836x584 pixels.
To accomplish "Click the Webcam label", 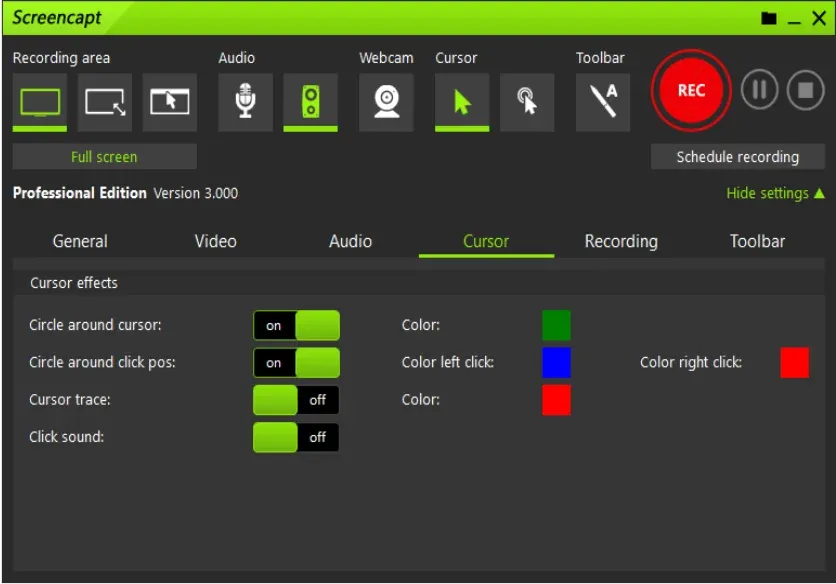I will click(x=386, y=58).
